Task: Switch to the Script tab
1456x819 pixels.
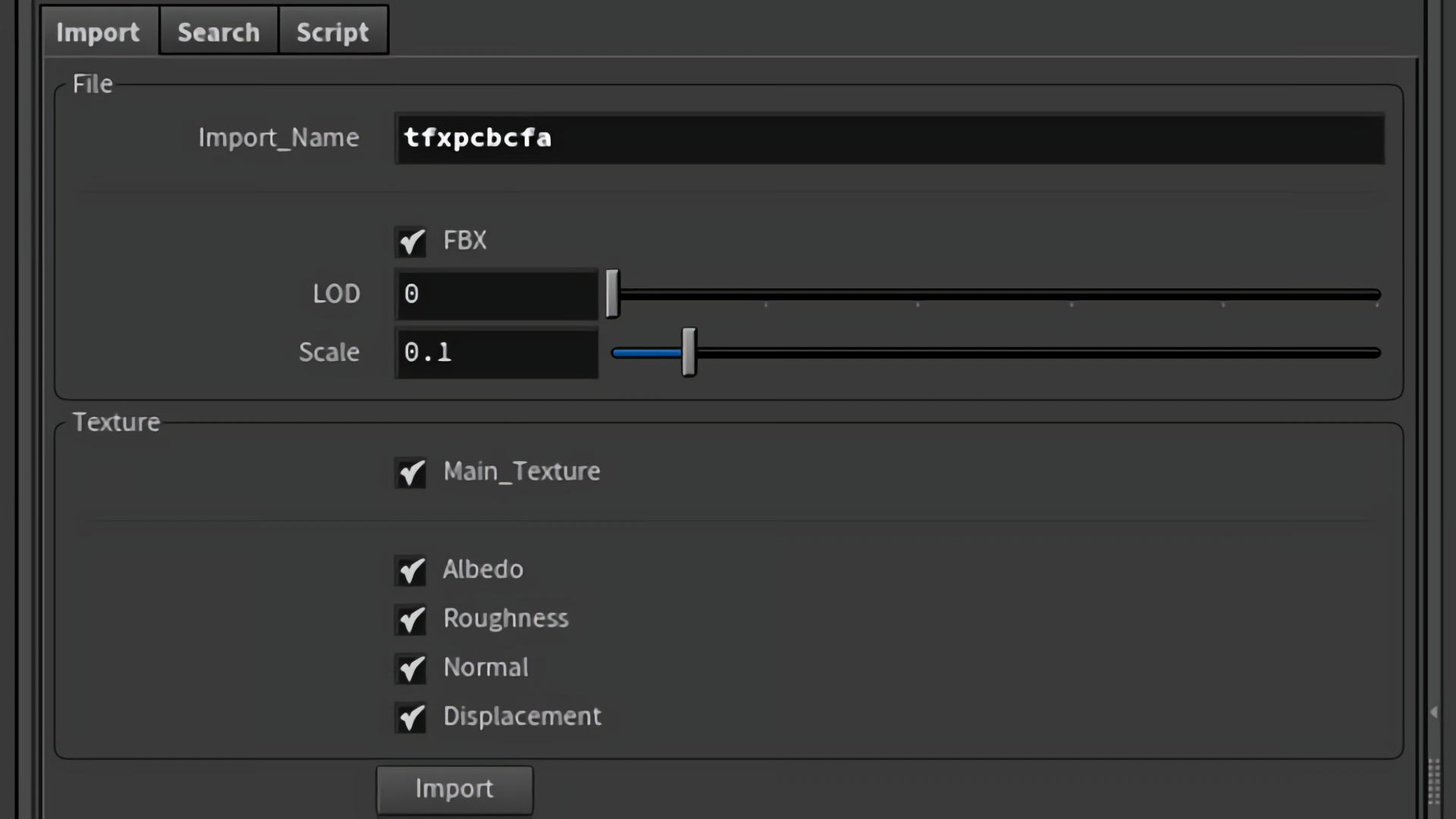Action: 333,31
